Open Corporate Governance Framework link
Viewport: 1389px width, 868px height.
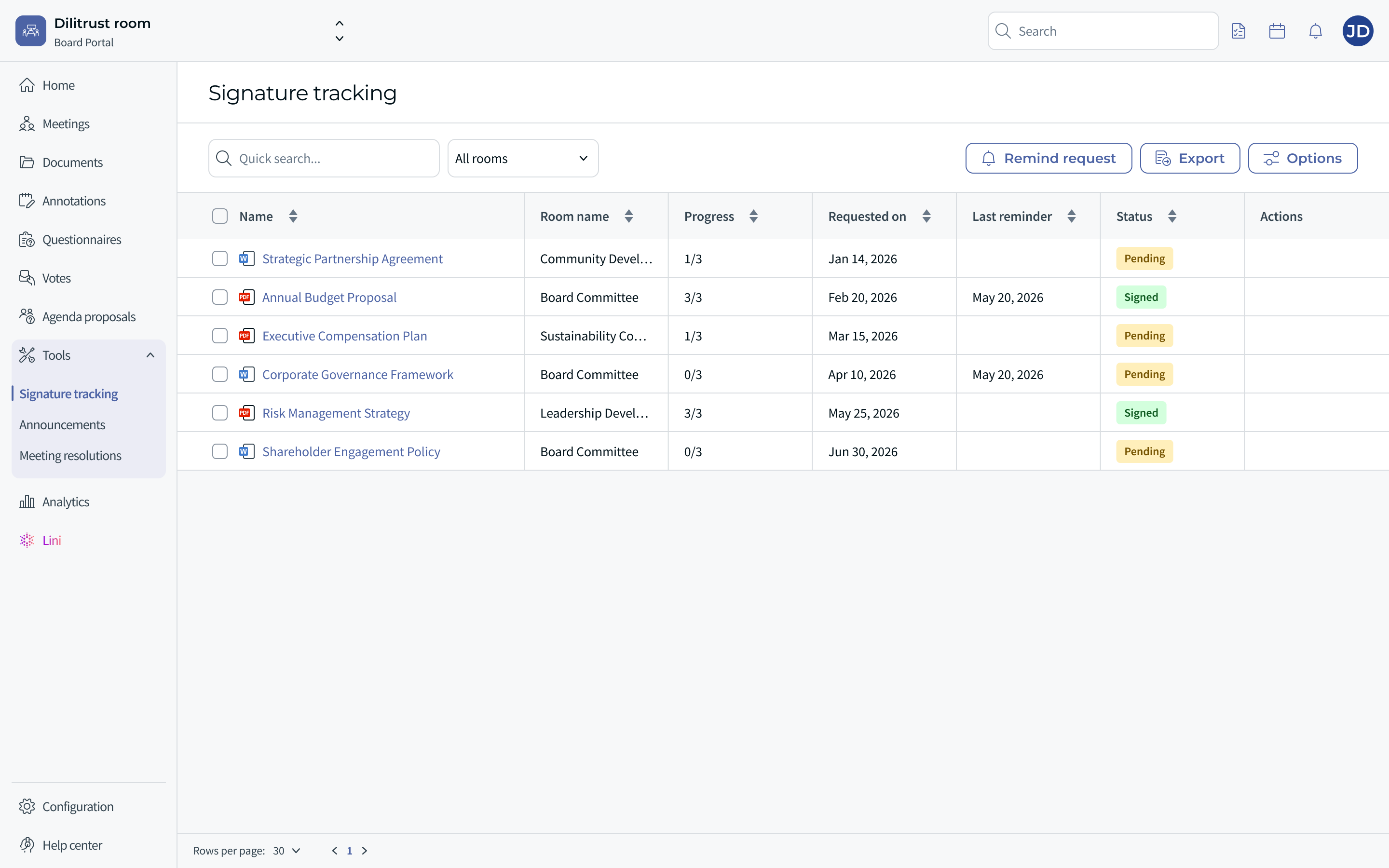(x=357, y=374)
